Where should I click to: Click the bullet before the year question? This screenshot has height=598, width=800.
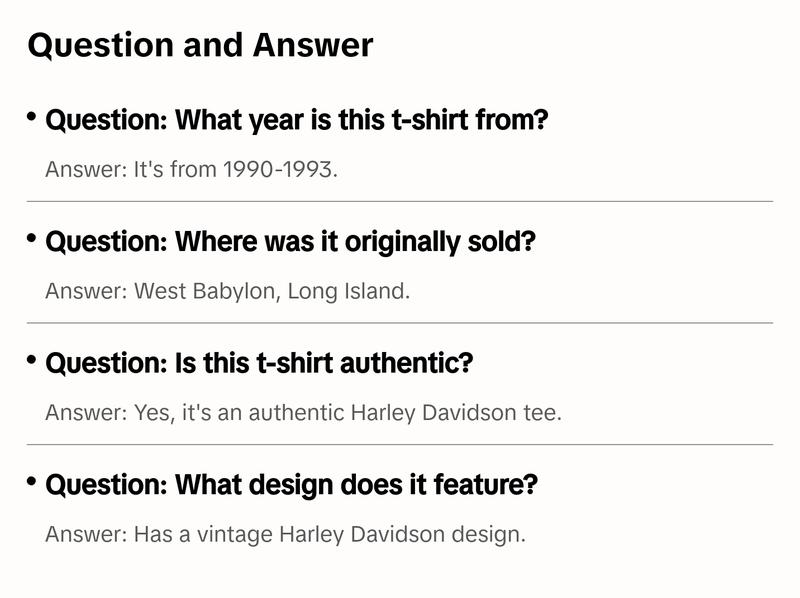(33, 118)
